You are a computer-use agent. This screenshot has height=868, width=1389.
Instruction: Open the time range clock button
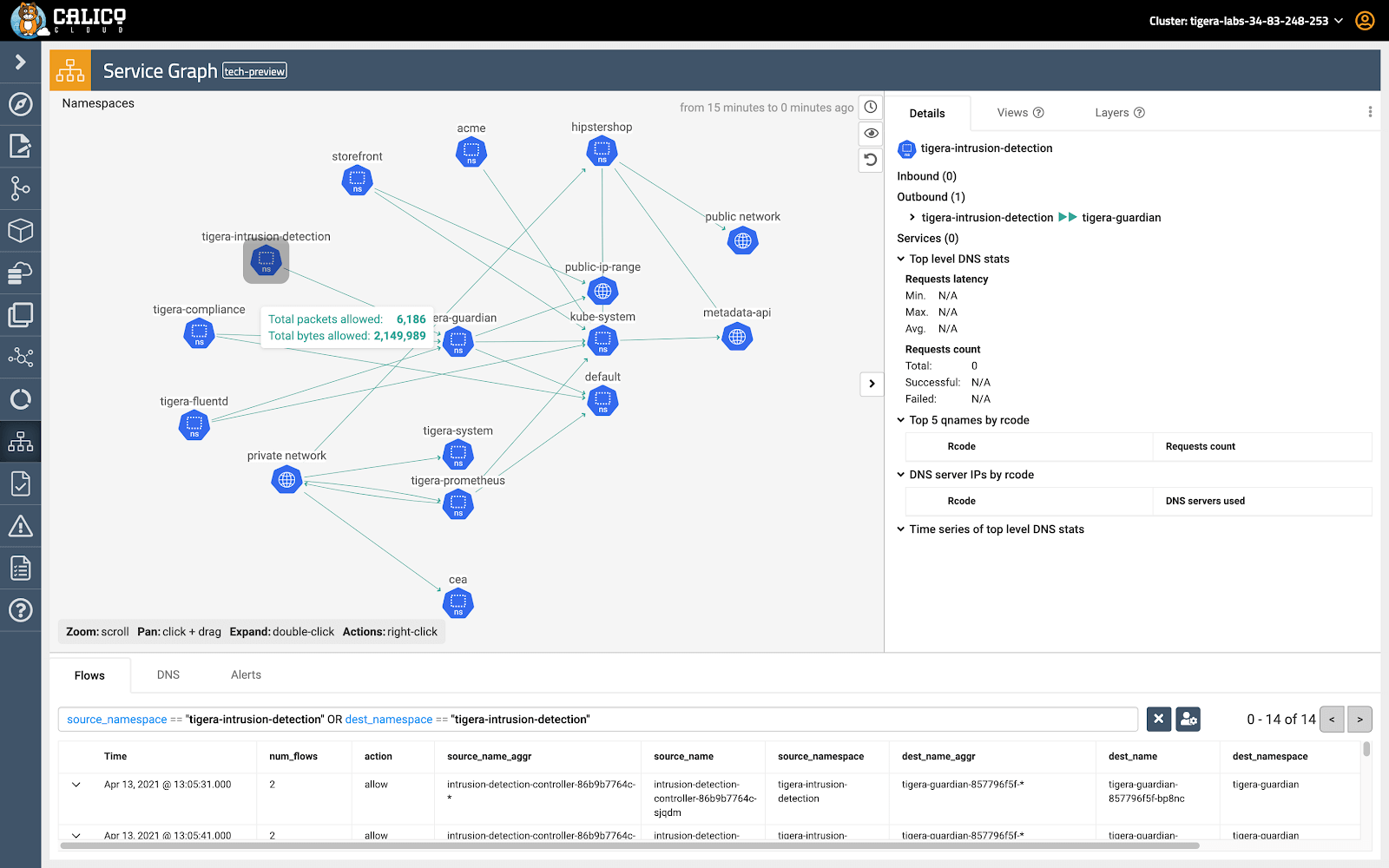[871, 108]
